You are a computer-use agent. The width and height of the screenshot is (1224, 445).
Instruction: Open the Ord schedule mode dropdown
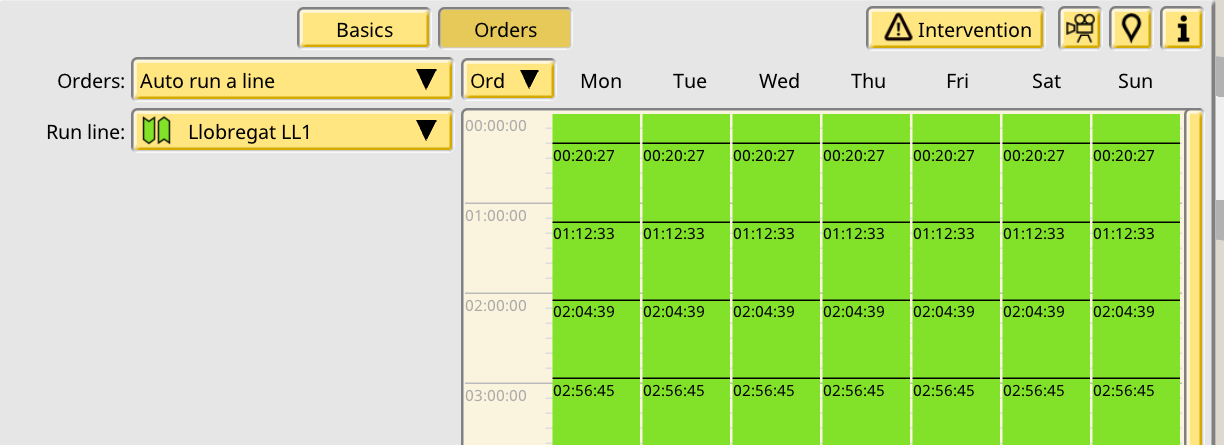(509, 80)
